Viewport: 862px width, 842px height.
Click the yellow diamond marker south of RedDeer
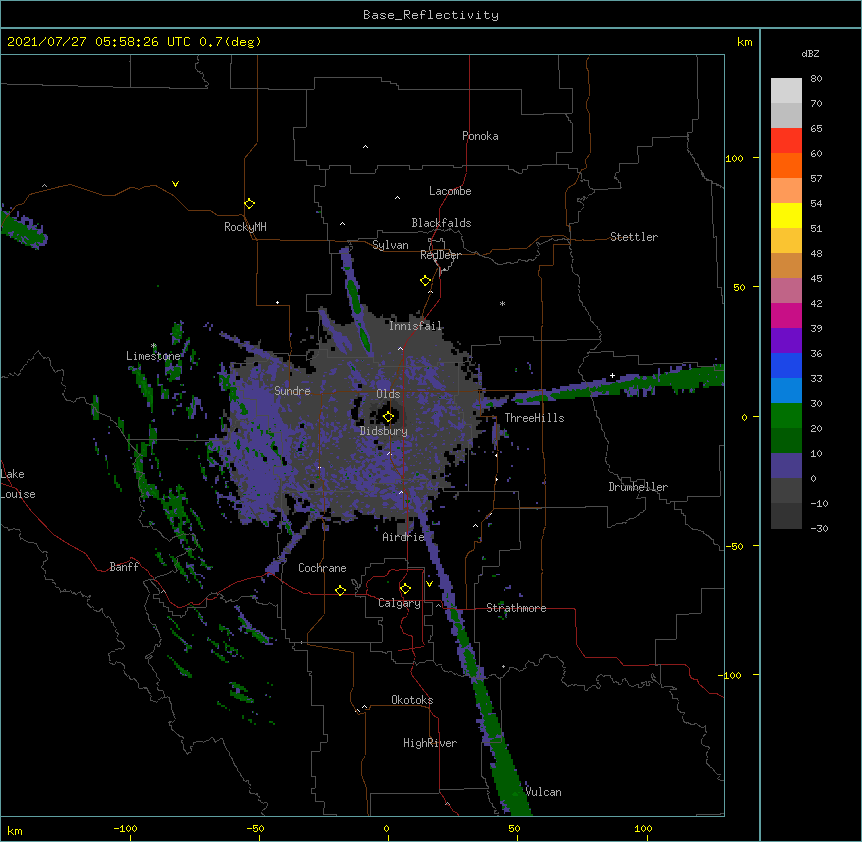pyautogui.click(x=426, y=281)
